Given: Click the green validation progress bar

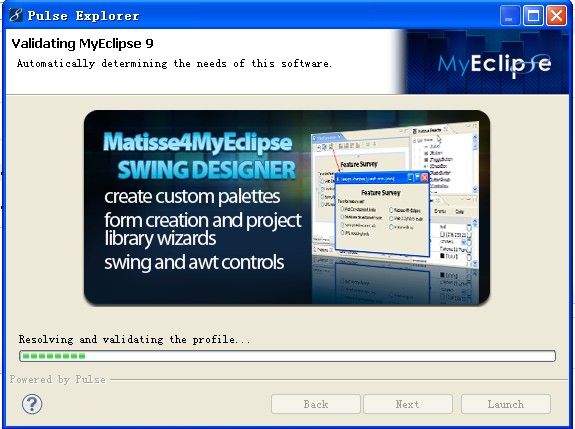Looking at the screenshot, I should (x=287, y=356).
